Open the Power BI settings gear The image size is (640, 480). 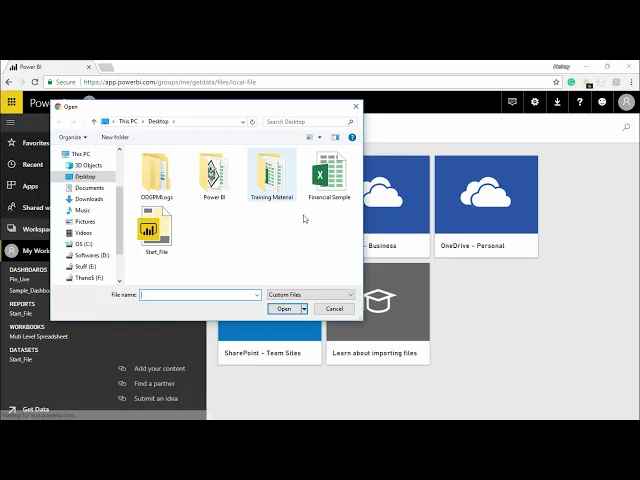click(x=535, y=102)
